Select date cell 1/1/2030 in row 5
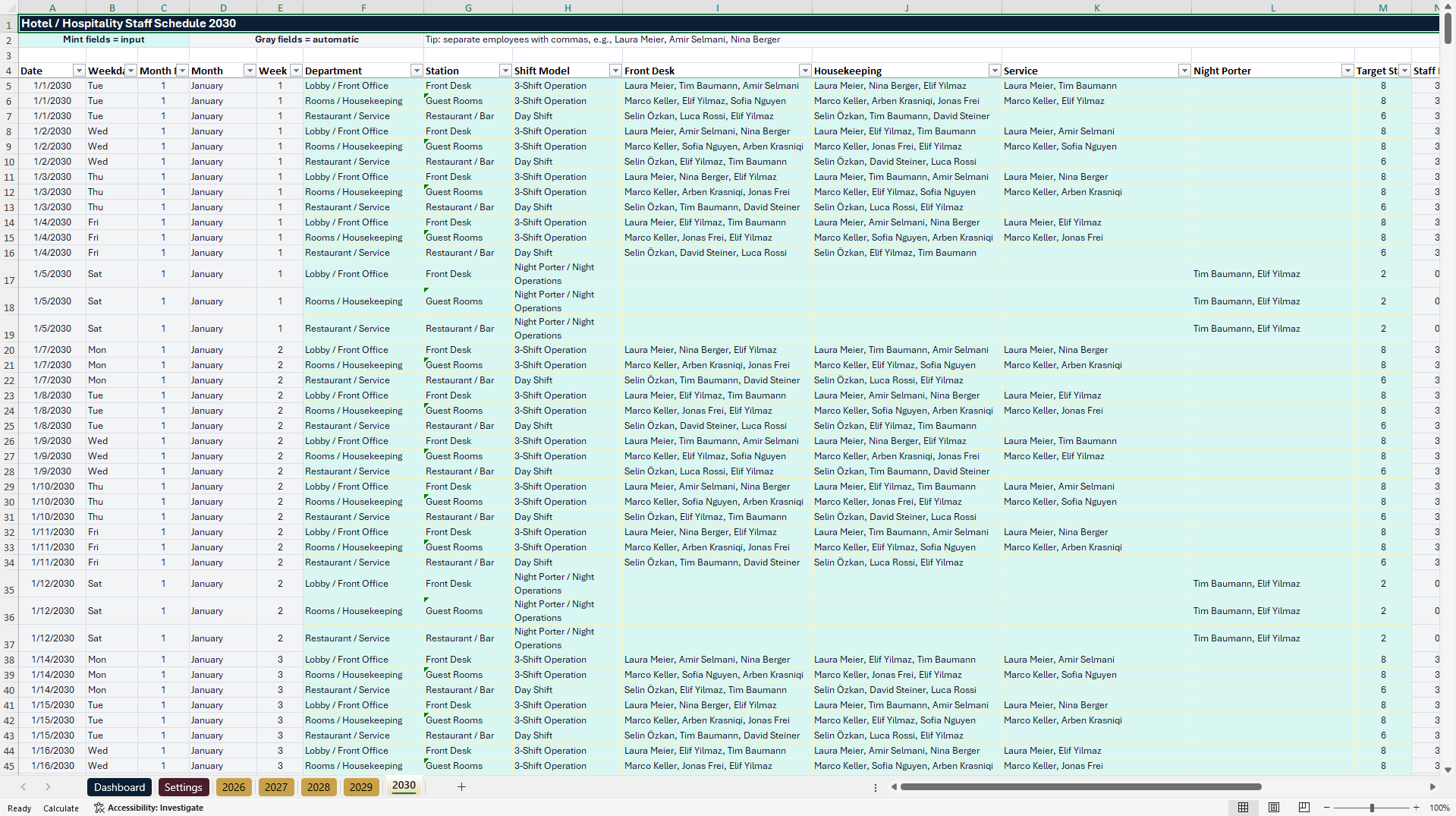 (x=52, y=86)
